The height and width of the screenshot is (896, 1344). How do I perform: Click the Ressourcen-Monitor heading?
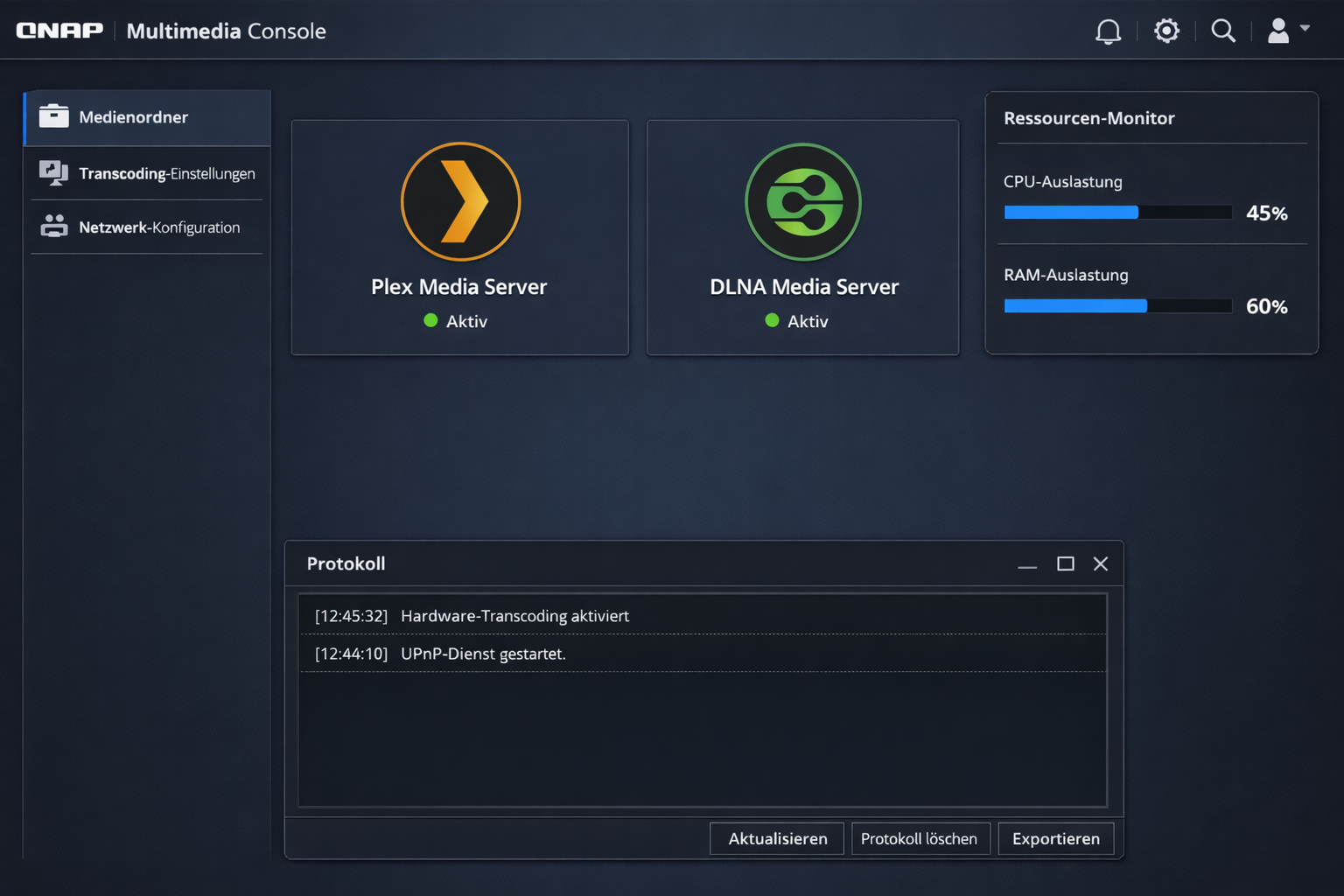(1089, 118)
